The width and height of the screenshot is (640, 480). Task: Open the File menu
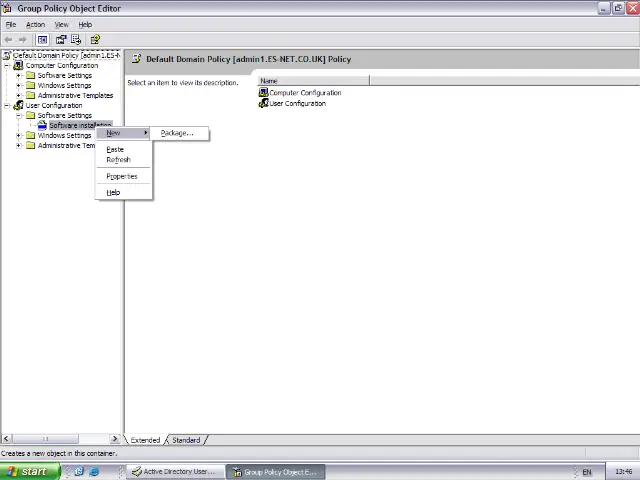coord(11,24)
